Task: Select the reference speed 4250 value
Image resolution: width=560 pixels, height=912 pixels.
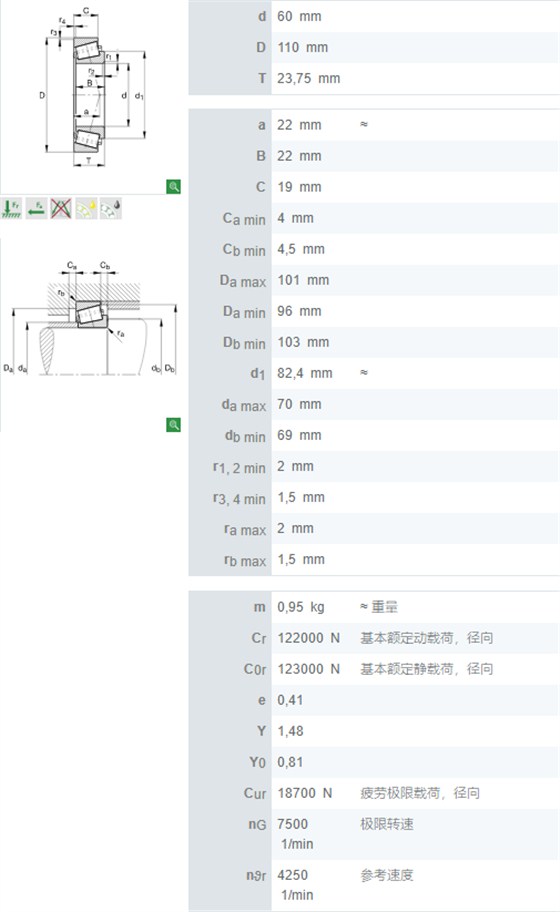Action: click(293, 875)
